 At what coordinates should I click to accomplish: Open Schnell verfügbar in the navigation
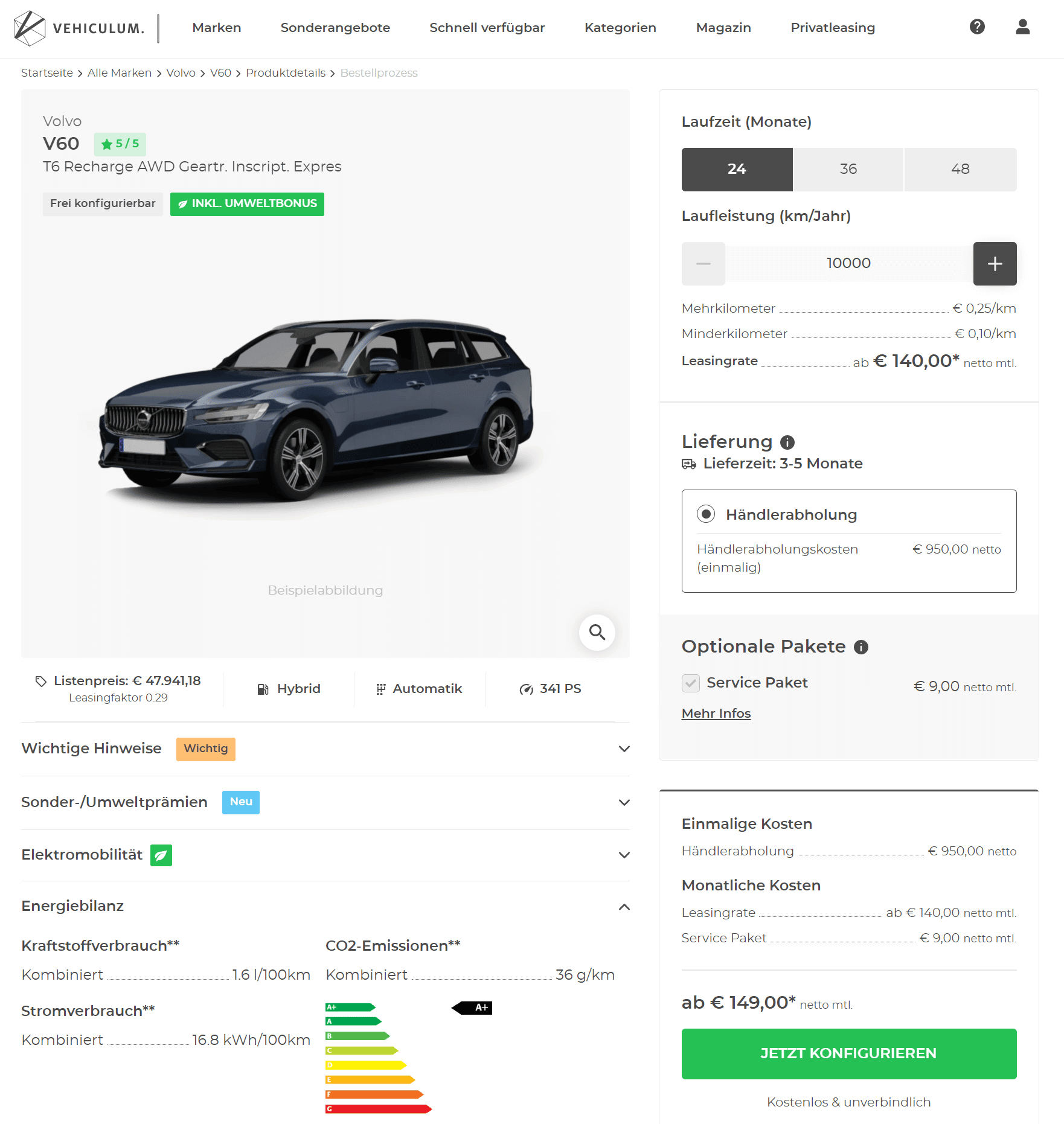487,28
